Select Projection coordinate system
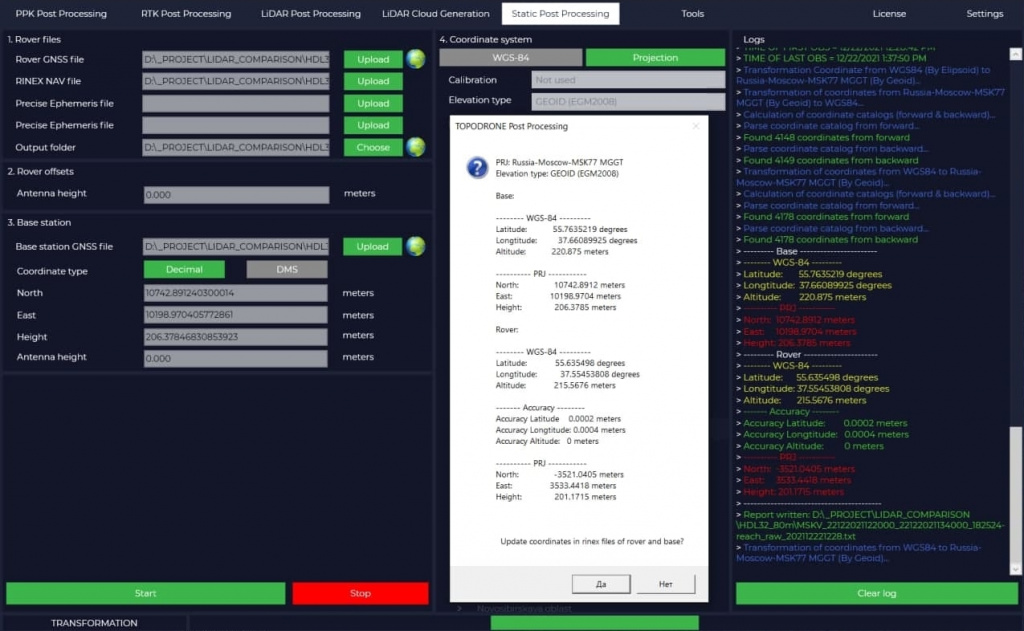This screenshot has width=1024, height=631. (x=655, y=58)
